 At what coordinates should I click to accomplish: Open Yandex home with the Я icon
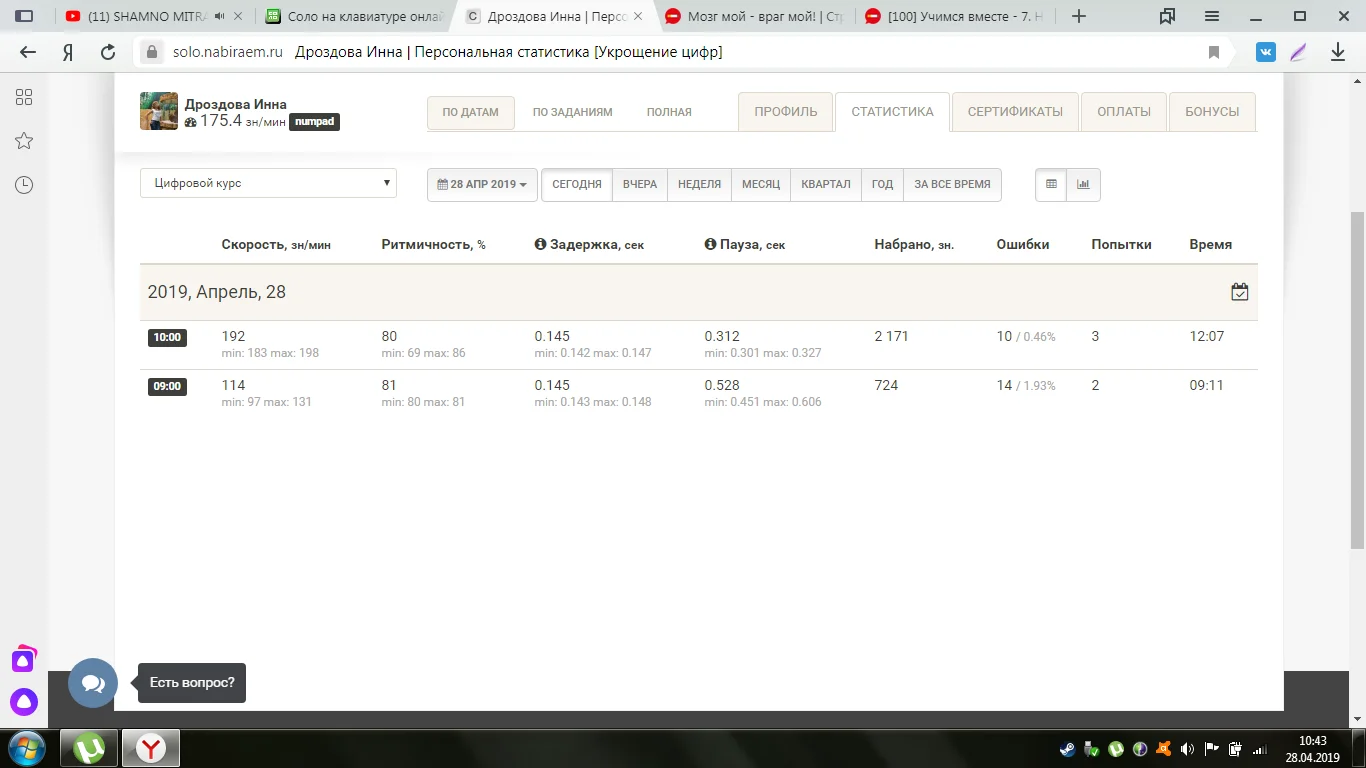click(x=68, y=53)
